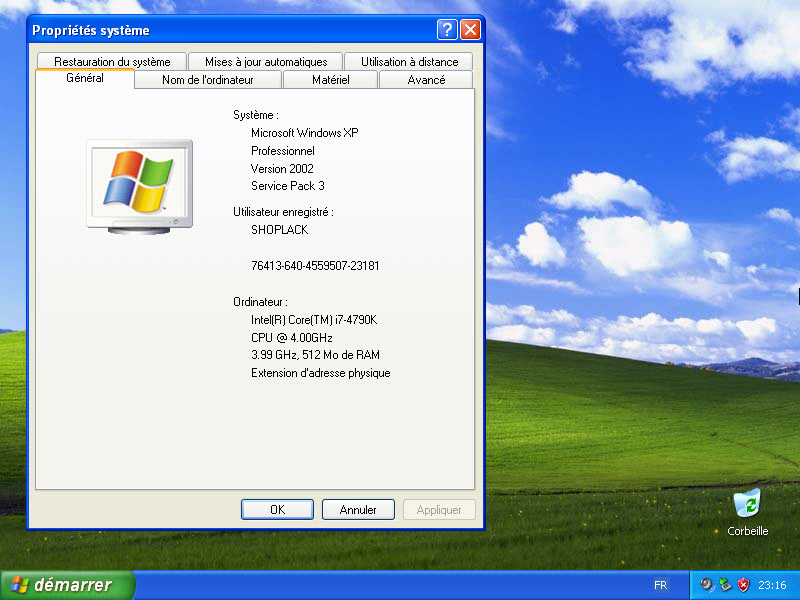Screen dimensions: 800x600
Task: Switch to the Restauration du système tab
Action: [112, 62]
